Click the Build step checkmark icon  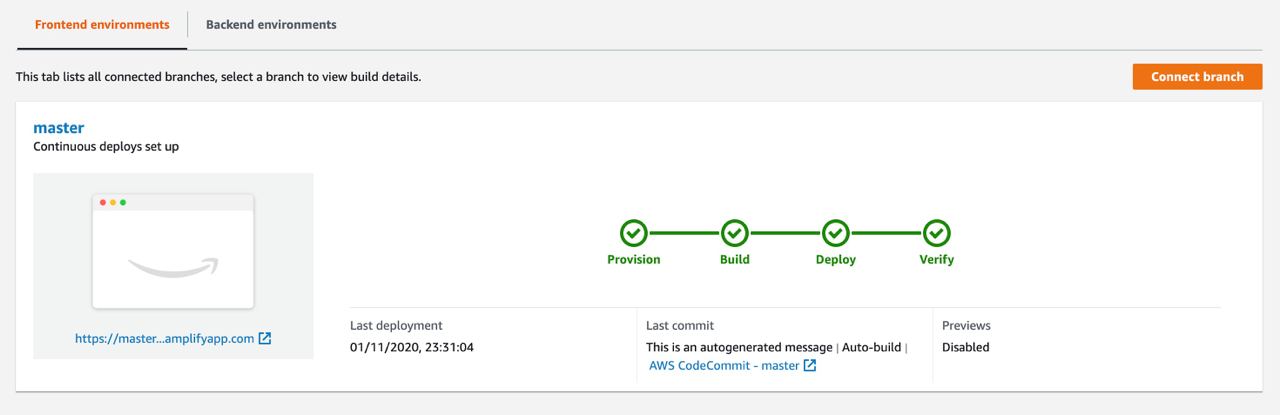[x=734, y=233]
